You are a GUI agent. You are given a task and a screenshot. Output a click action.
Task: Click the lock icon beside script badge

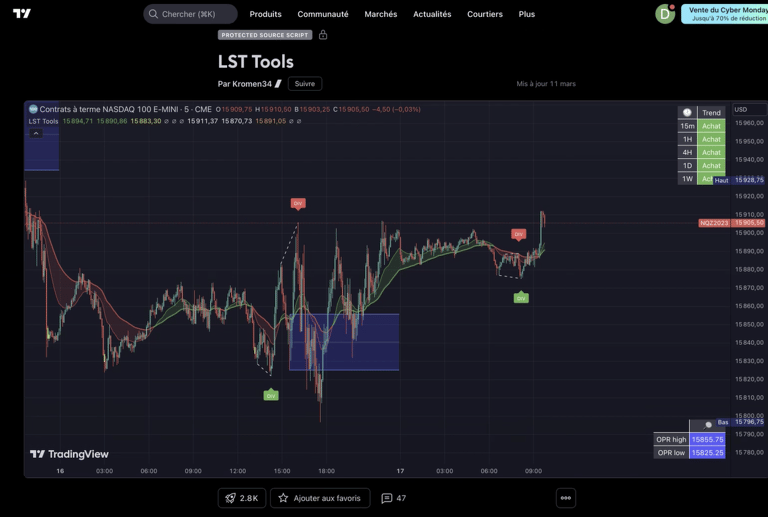click(x=323, y=35)
